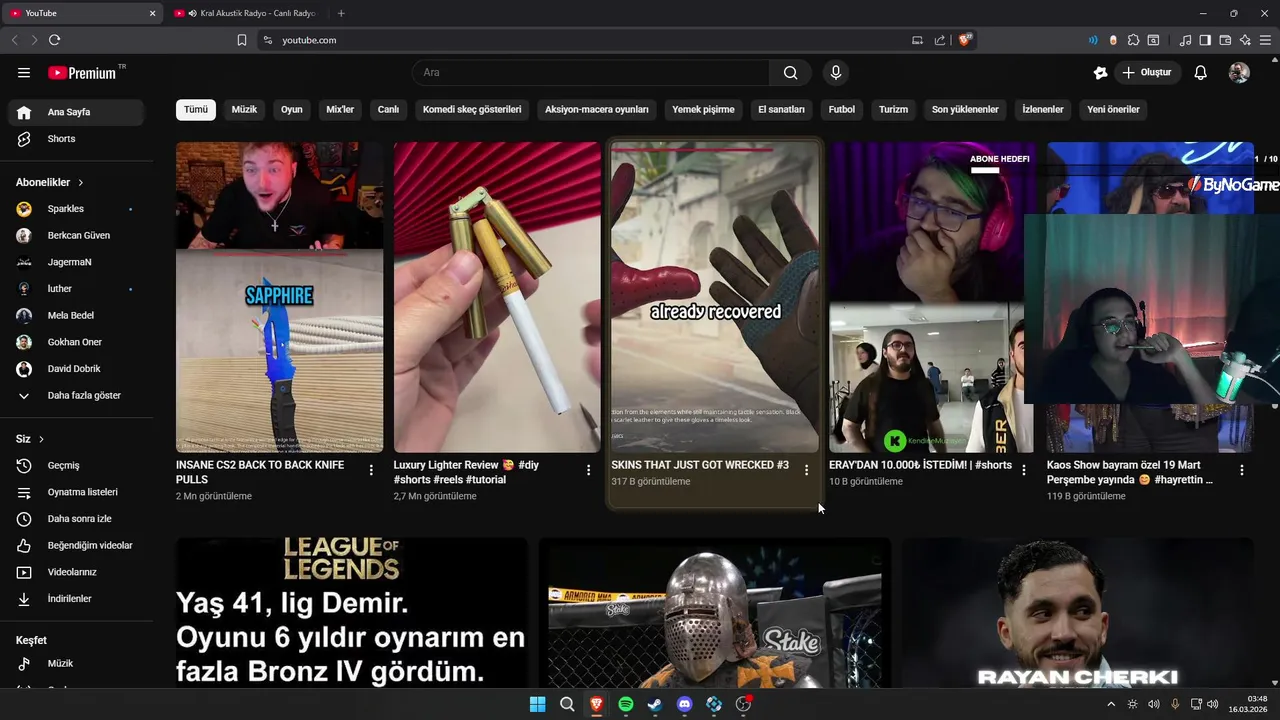
Task: Open the Sparkles channel subscription
Action: [x=76, y=209]
